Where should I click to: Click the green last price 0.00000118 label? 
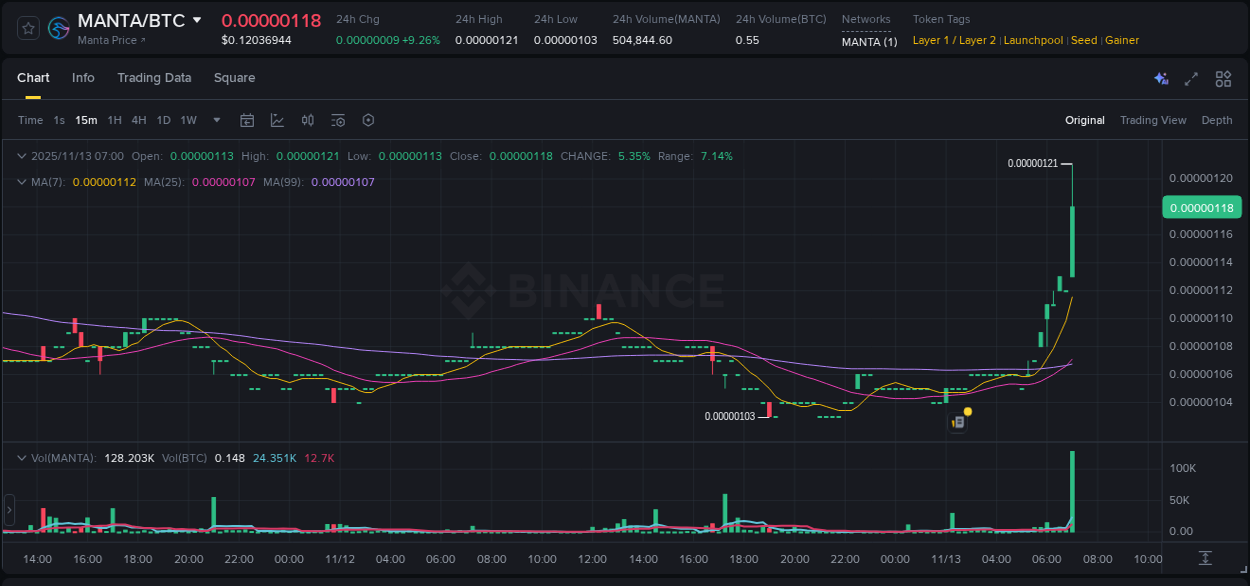[1201, 207]
